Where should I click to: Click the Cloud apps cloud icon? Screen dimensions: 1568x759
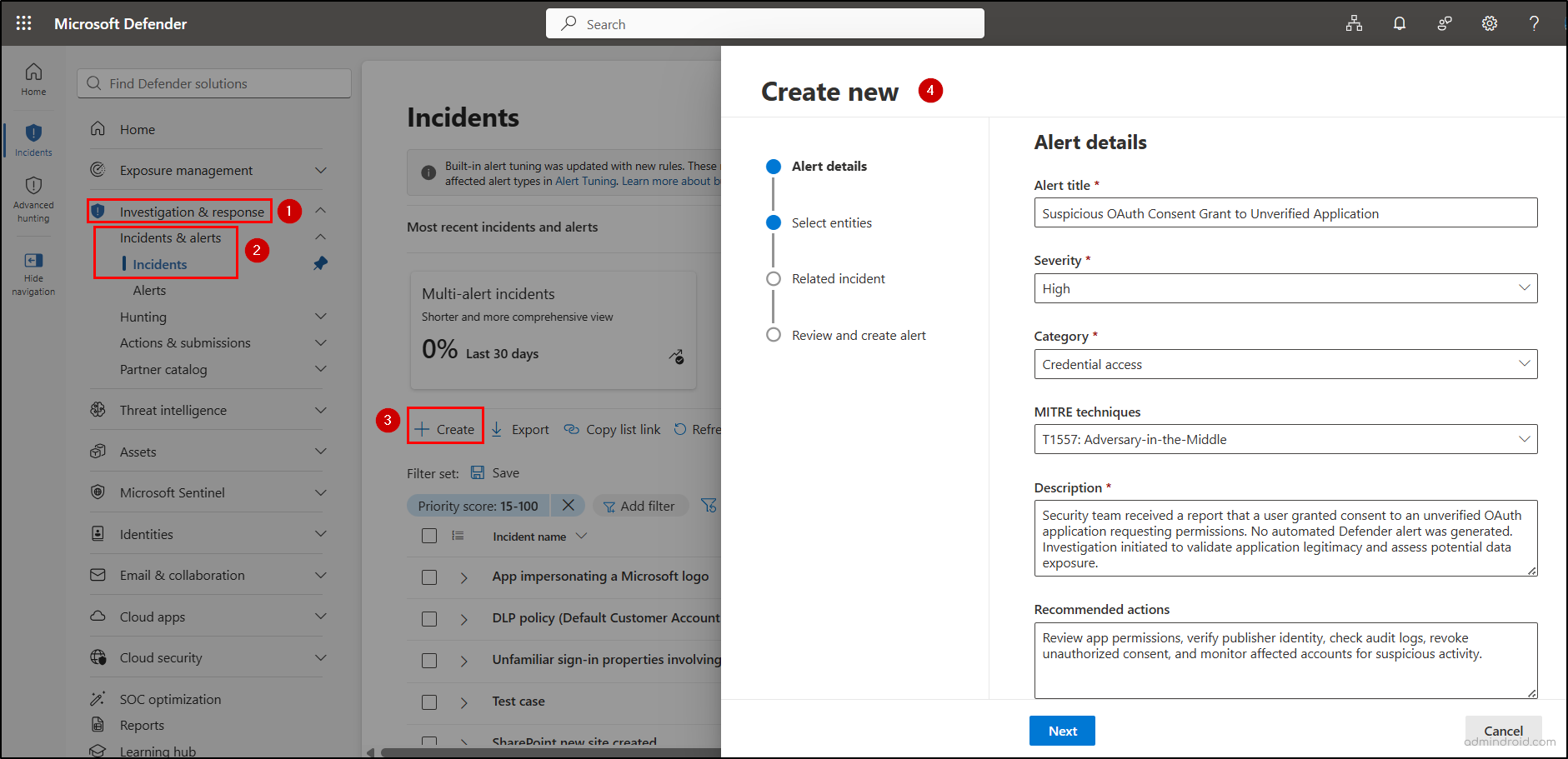[98, 617]
